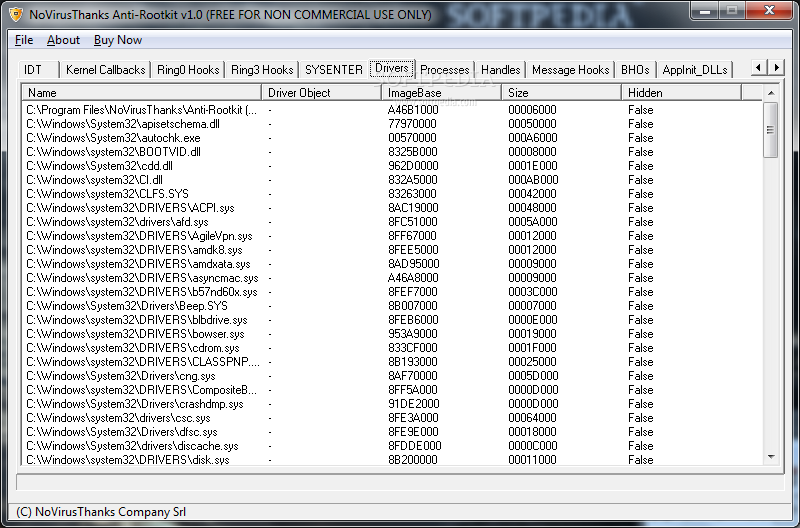Switch to the Handles tab
The width and height of the screenshot is (800, 528).
(501, 70)
